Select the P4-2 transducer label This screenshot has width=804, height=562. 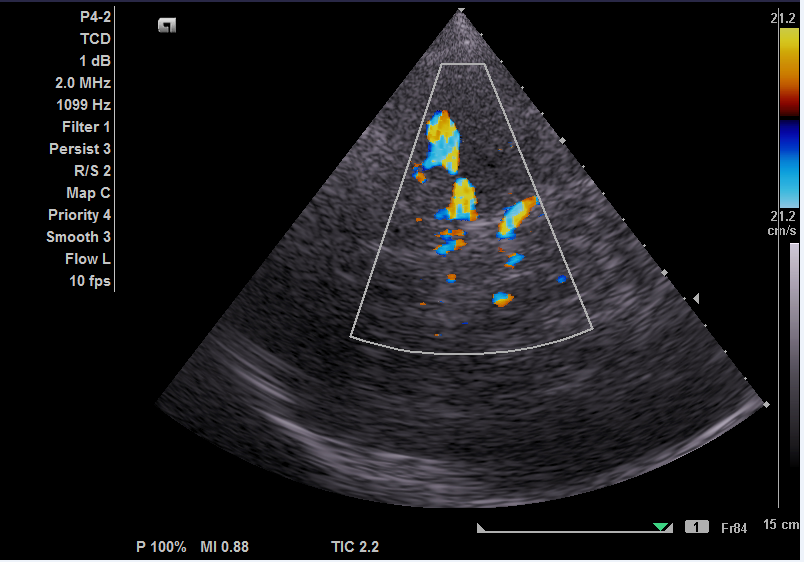tap(95, 17)
